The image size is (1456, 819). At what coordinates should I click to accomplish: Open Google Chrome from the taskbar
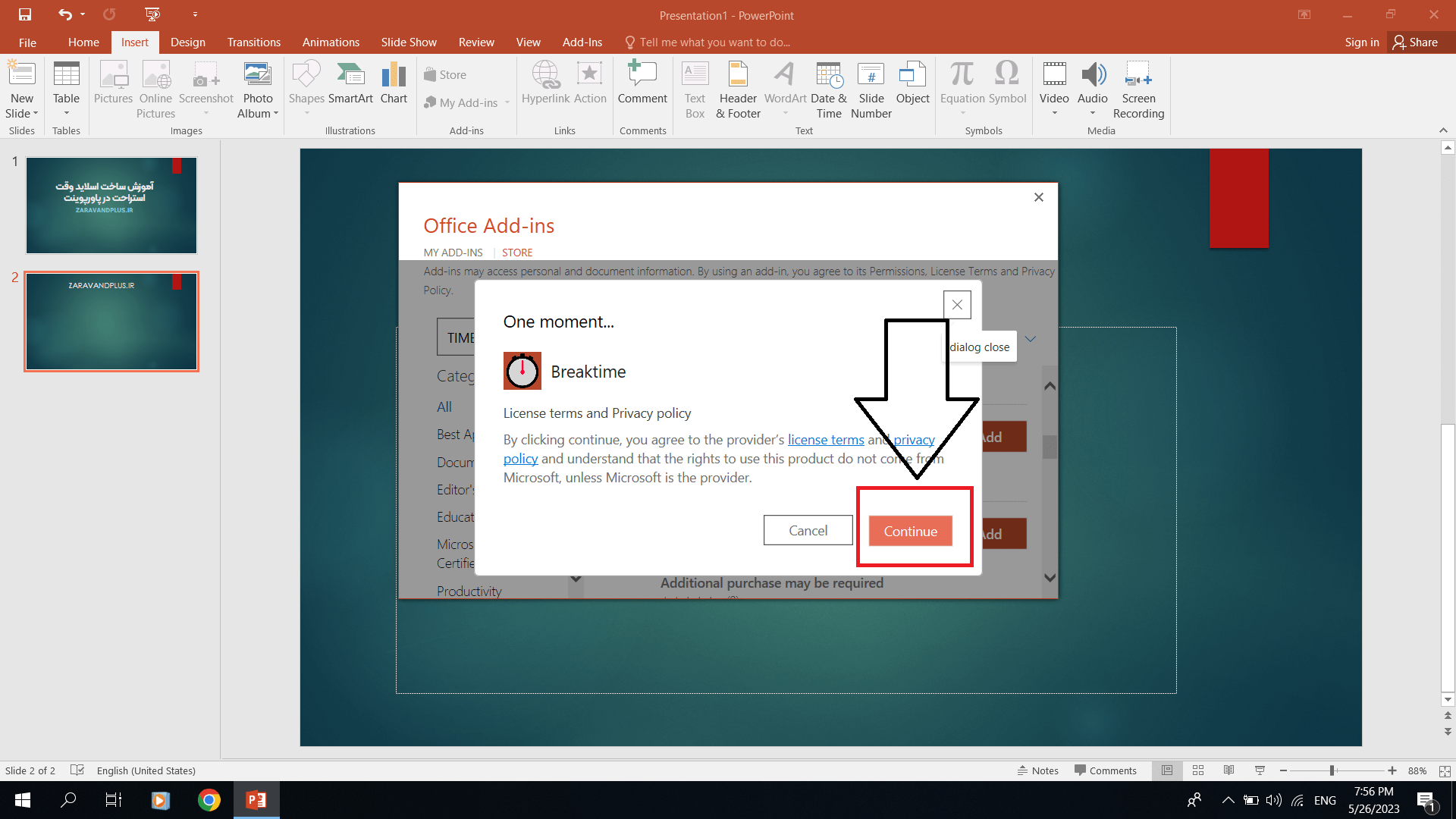click(209, 800)
